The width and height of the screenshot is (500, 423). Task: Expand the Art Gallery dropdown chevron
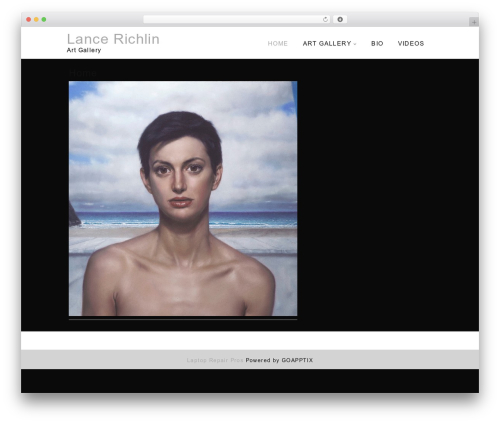click(355, 44)
